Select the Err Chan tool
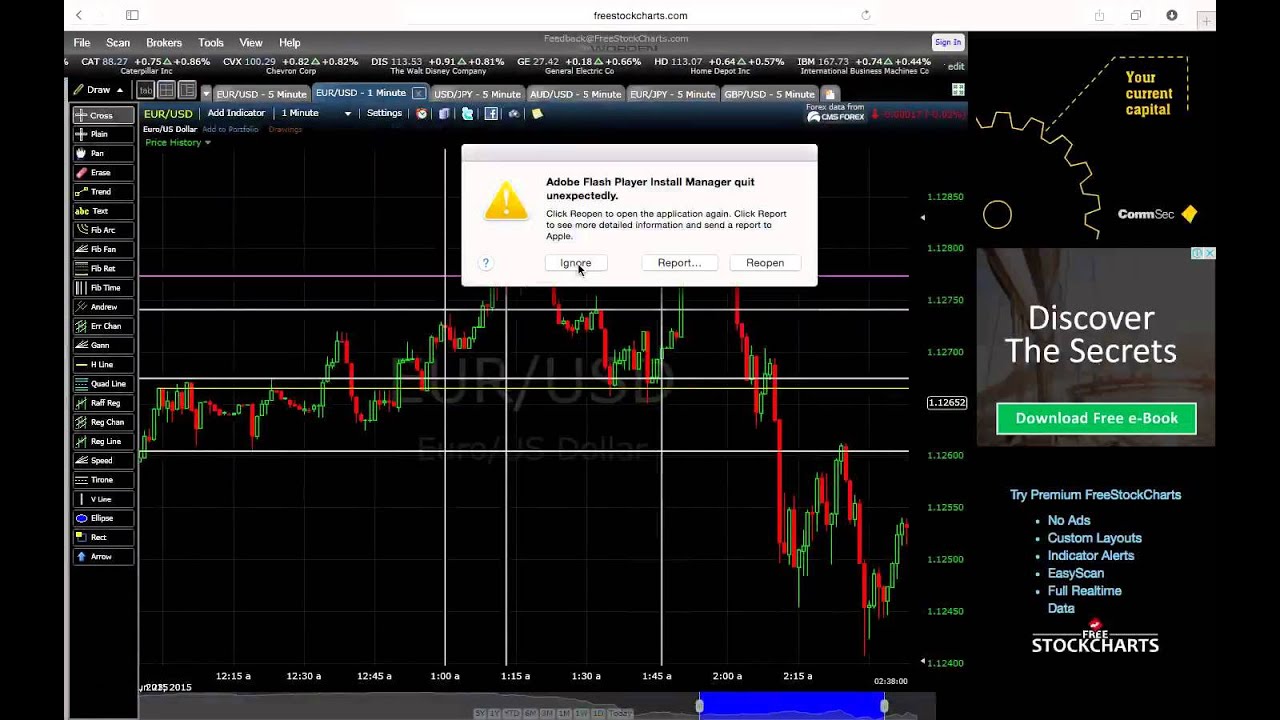Viewport: 1280px width, 720px height. point(103,326)
